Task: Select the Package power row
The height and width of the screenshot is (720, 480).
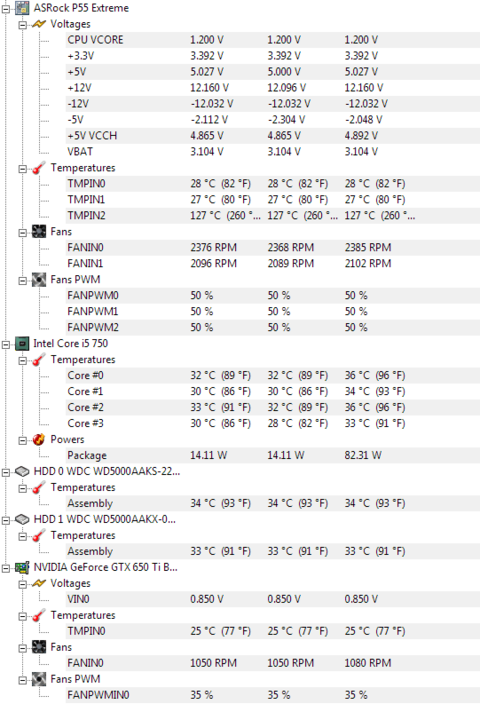Action: 273,456
